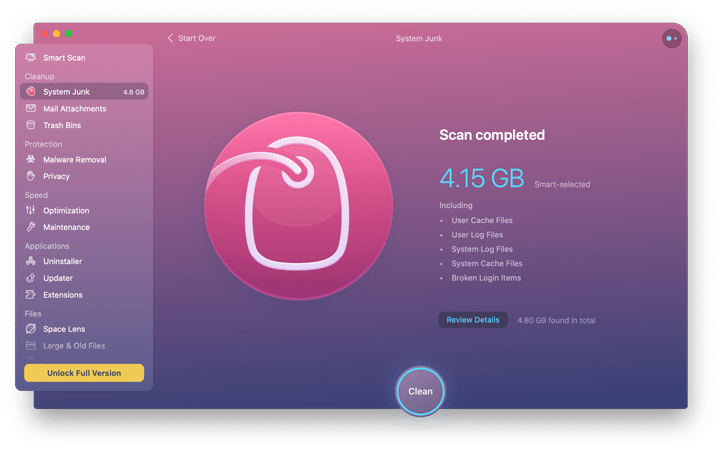Click the System Cache Files entry
721x453 pixels.
(x=487, y=264)
